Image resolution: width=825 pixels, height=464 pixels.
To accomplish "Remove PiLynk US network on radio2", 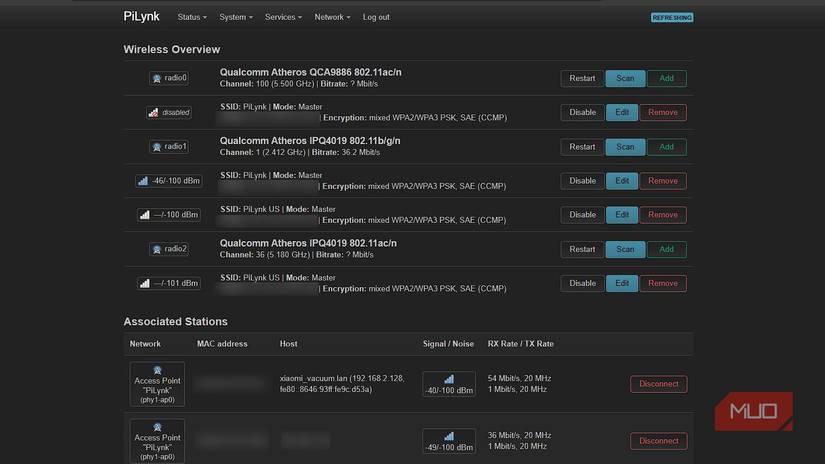I will (663, 283).
